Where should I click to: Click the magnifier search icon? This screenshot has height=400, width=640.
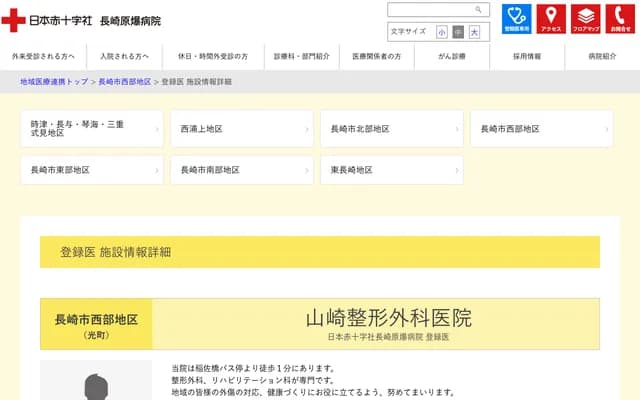(x=478, y=10)
